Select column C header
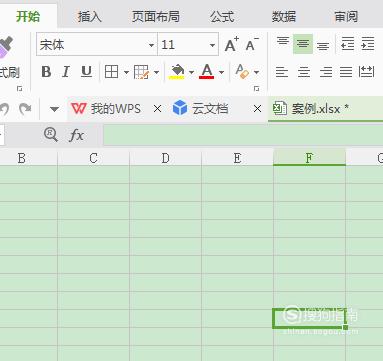This screenshot has height=361, width=383. (93, 158)
